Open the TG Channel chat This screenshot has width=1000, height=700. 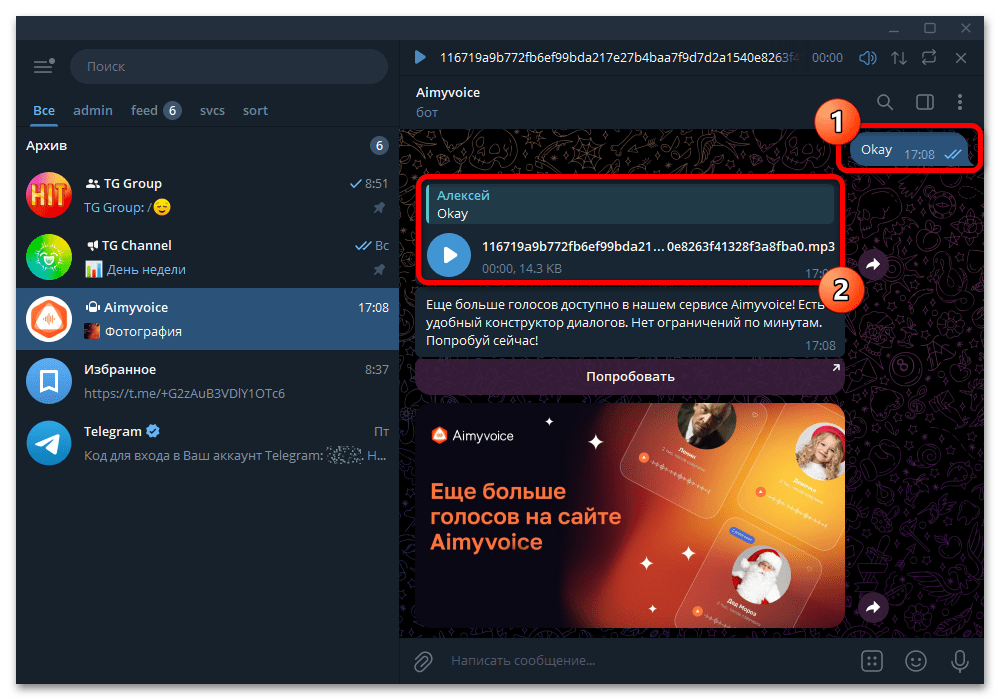pyautogui.click(x=207, y=257)
